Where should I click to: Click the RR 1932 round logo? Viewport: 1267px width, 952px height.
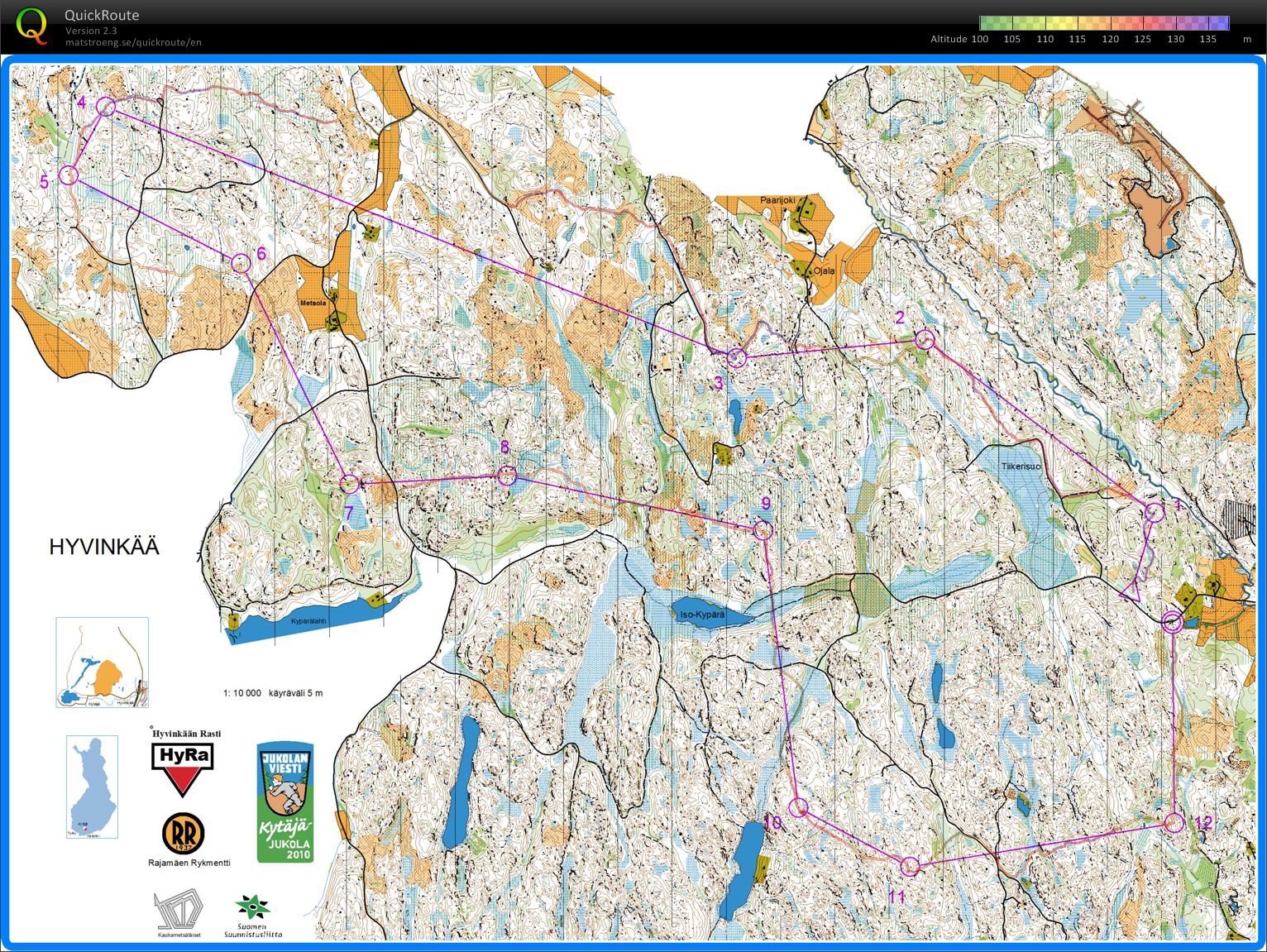pyautogui.click(x=183, y=834)
